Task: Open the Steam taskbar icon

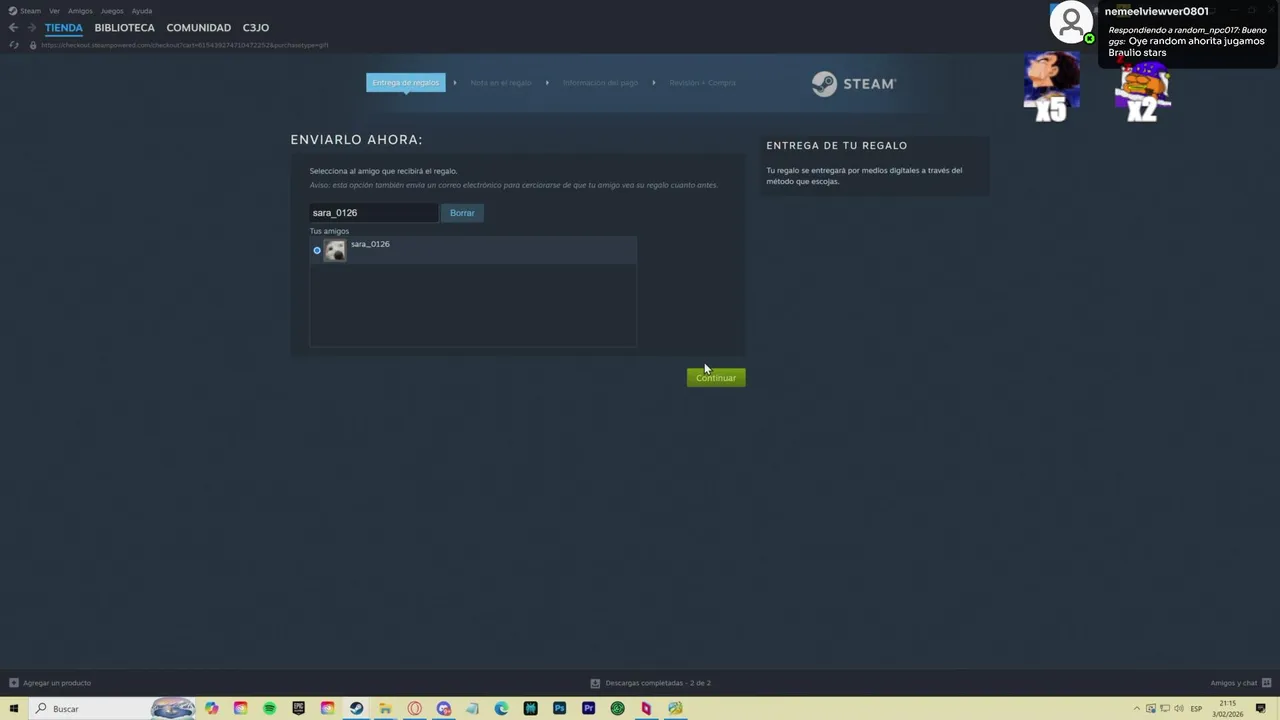Action: pyautogui.click(x=356, y=708)
